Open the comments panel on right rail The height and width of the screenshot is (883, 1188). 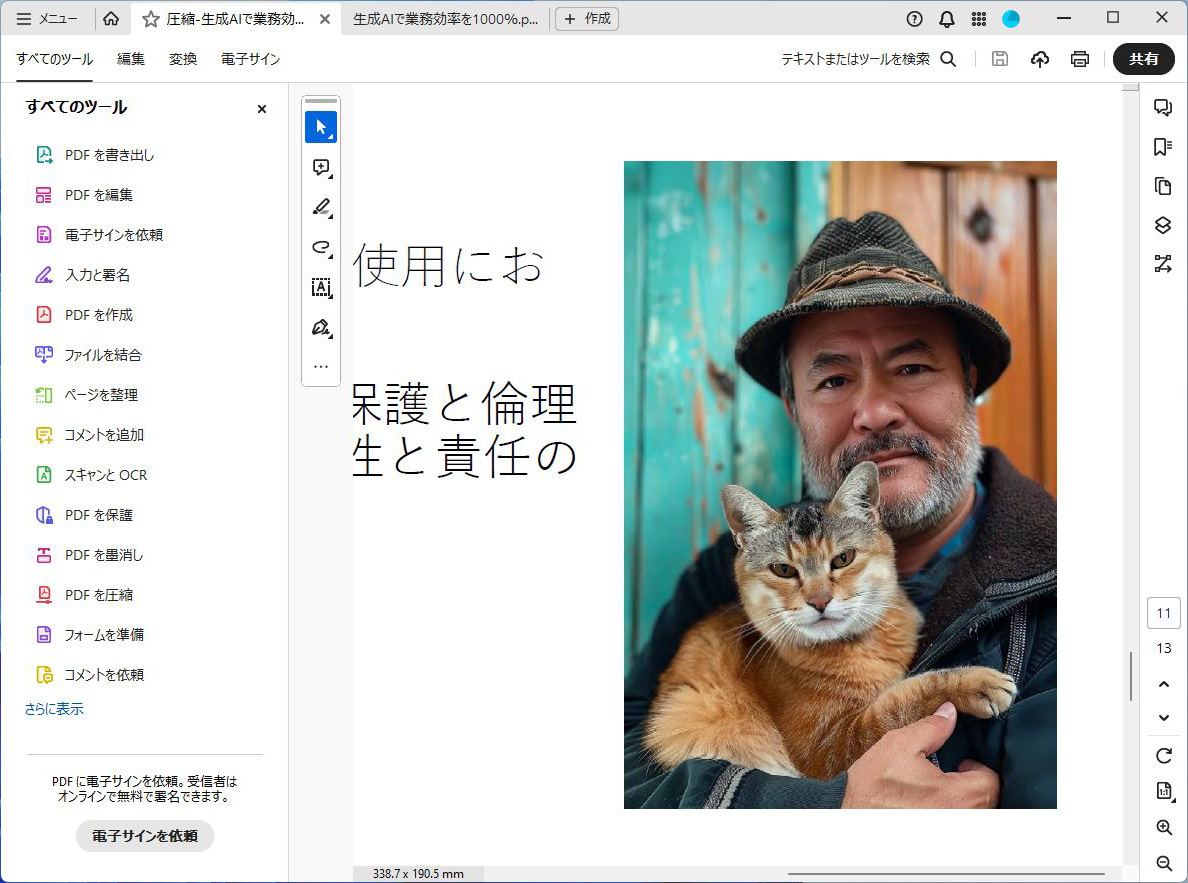1163,108
